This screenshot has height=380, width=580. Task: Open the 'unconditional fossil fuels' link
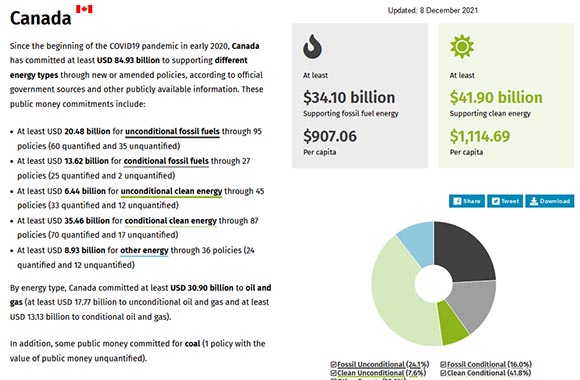click(172, 131)
